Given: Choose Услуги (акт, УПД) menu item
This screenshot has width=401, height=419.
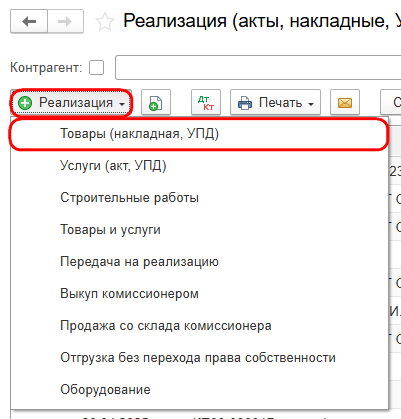Looking at the screenshot, I should pos(199,166).
